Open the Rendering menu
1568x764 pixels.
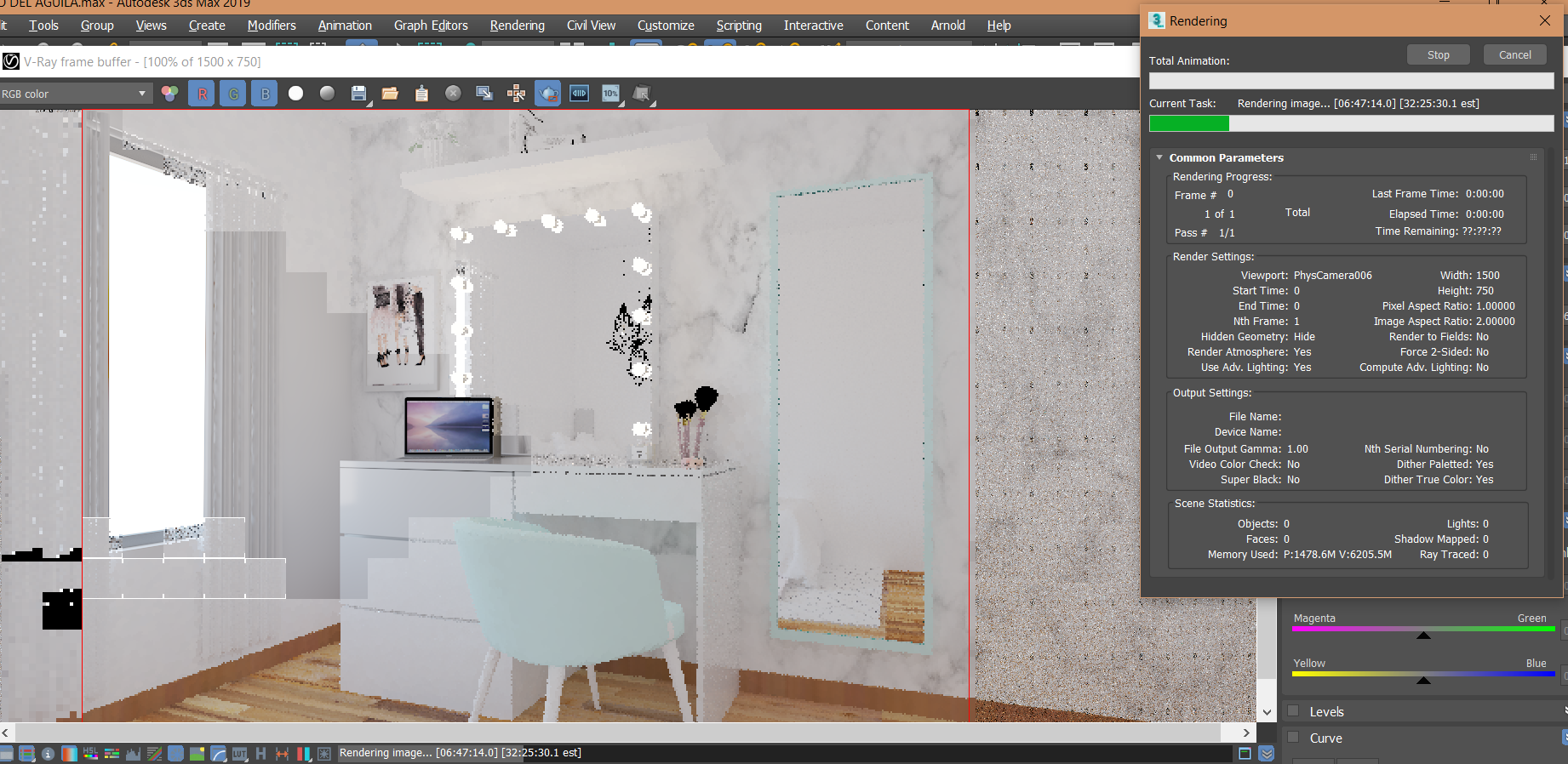click(517, 26)
